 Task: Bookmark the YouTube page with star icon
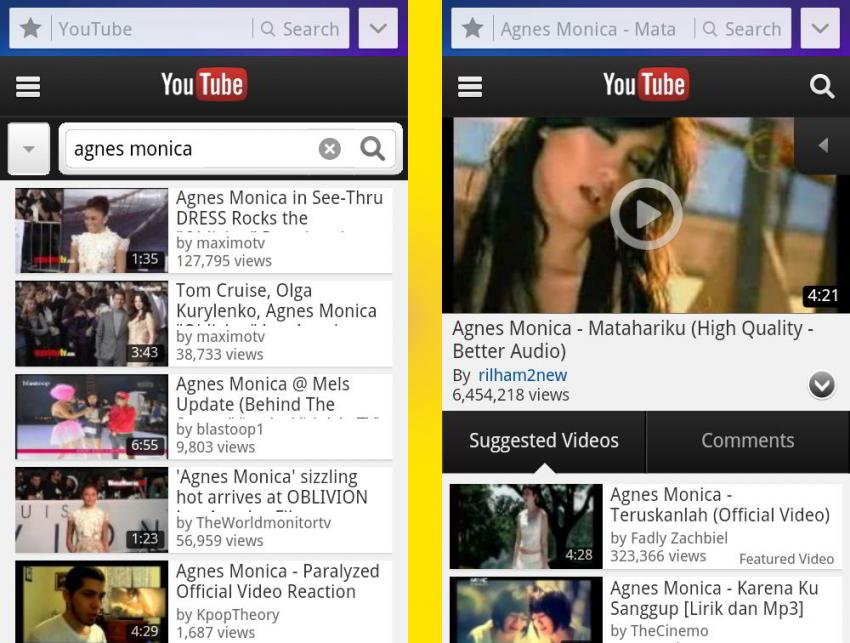pos(31,28)
